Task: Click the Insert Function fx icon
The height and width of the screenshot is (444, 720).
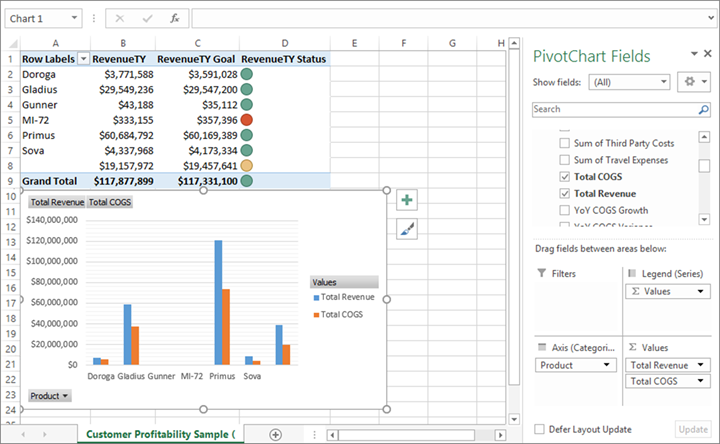Action: [174, 18]
